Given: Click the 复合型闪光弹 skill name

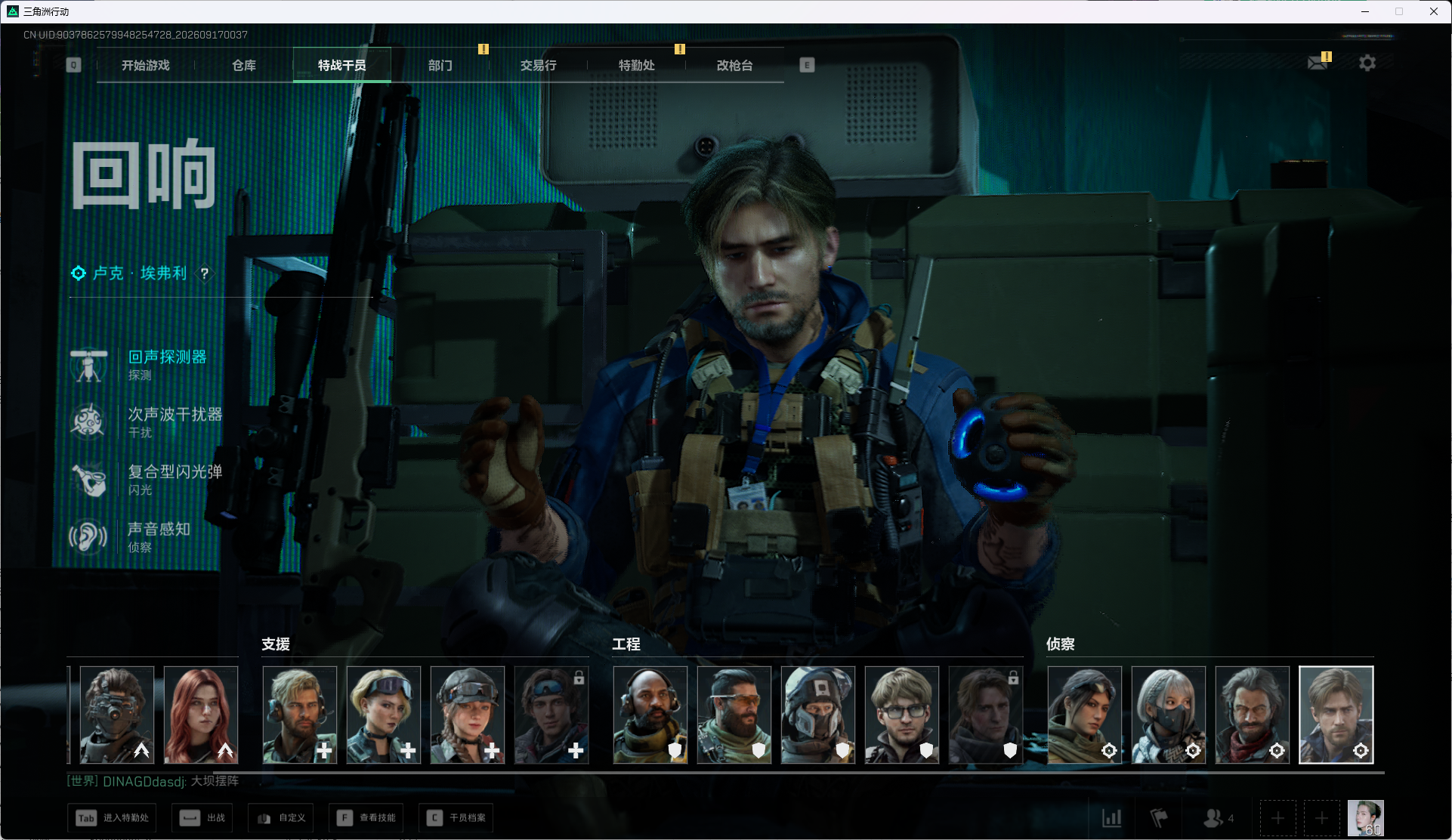Looking at the screenshot, I should pyautogui.click(x=175, y=471).
